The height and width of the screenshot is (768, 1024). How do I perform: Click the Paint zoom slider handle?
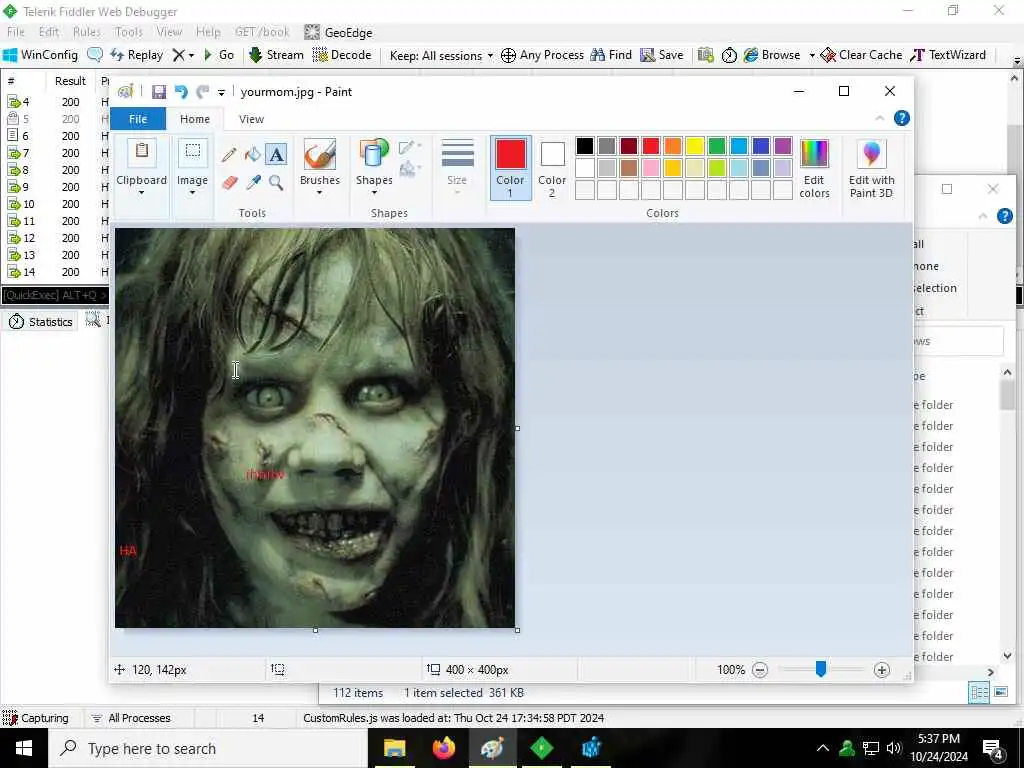tap(820, 669)
